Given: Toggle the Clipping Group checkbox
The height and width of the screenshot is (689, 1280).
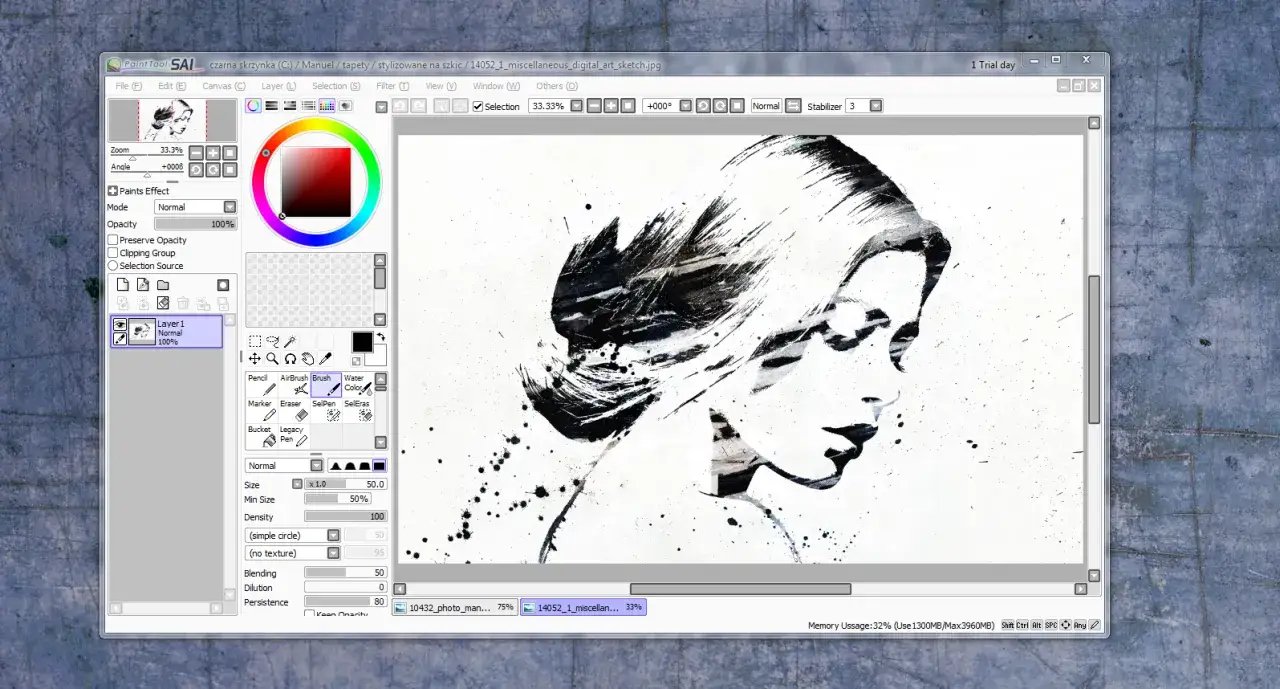Looking at the screenshot, I should click(x=112, y=253).
